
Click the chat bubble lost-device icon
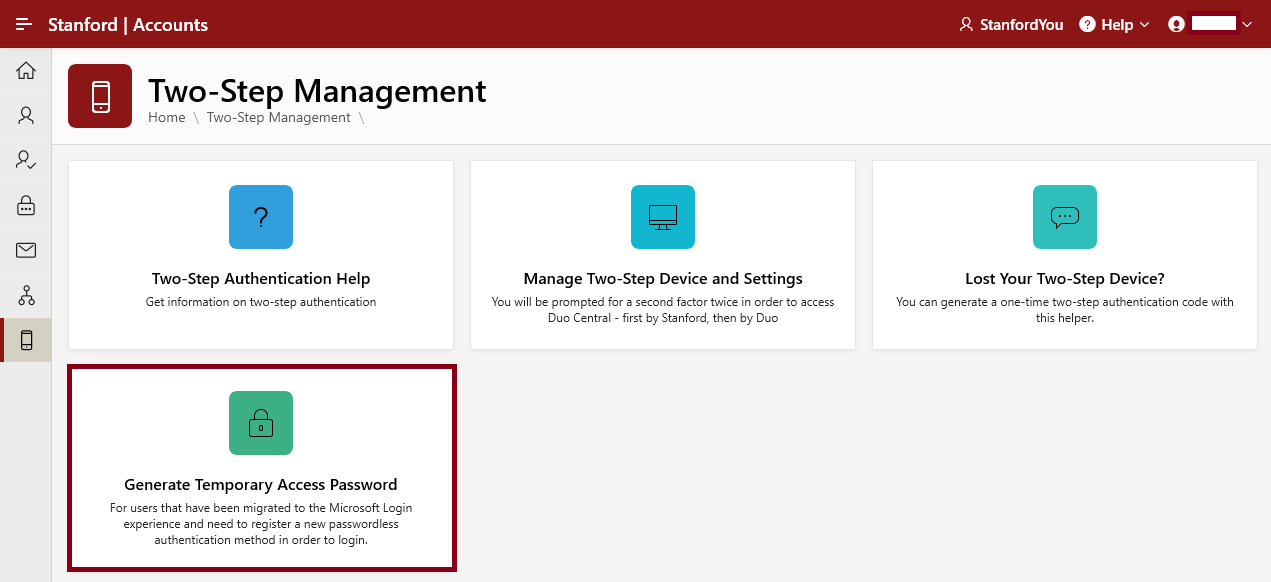point(1065,217)
